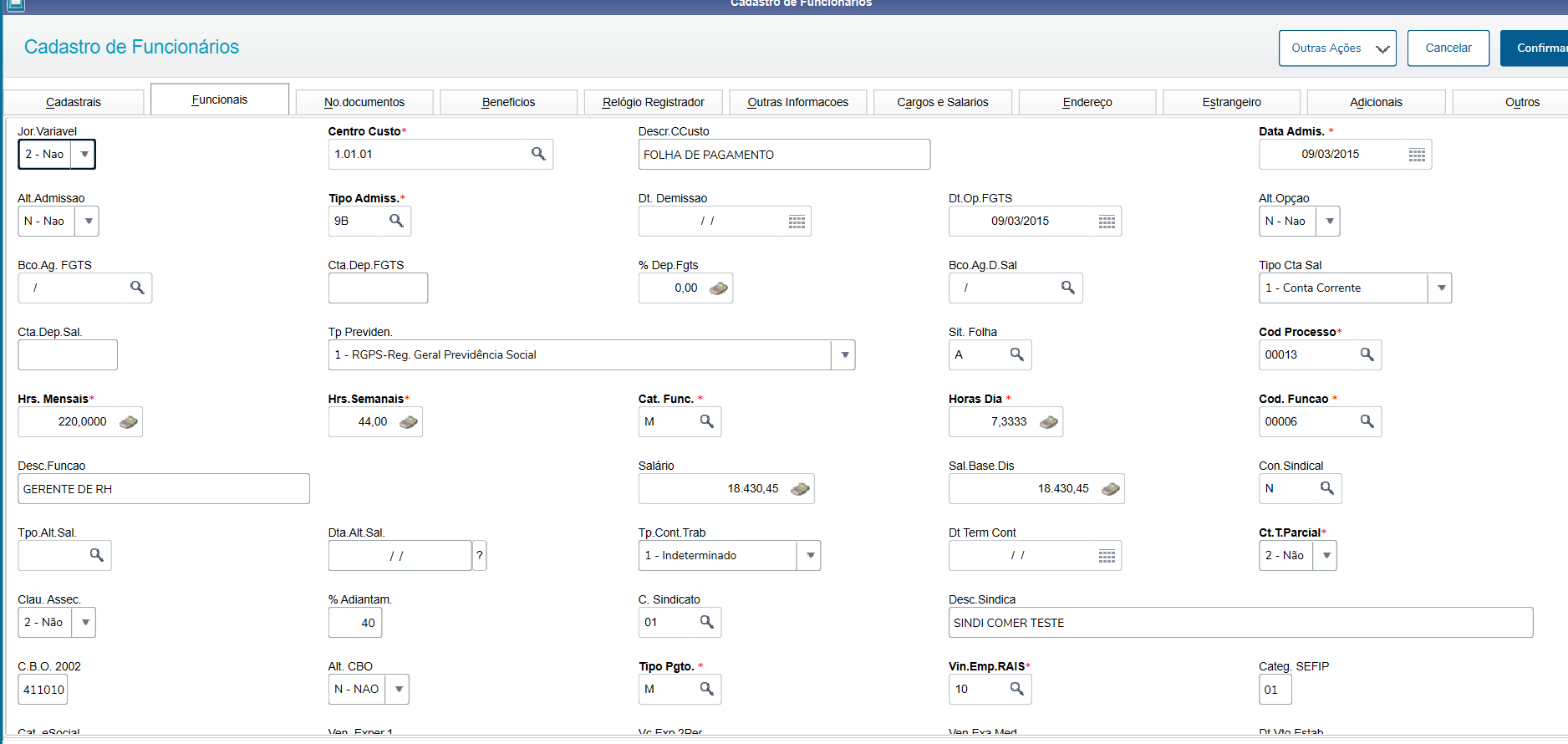Image resolution: width=1568 pixels, height=744 pixels.
Task: Click the Cancelar button
Action: click(x=1448, y=48)
